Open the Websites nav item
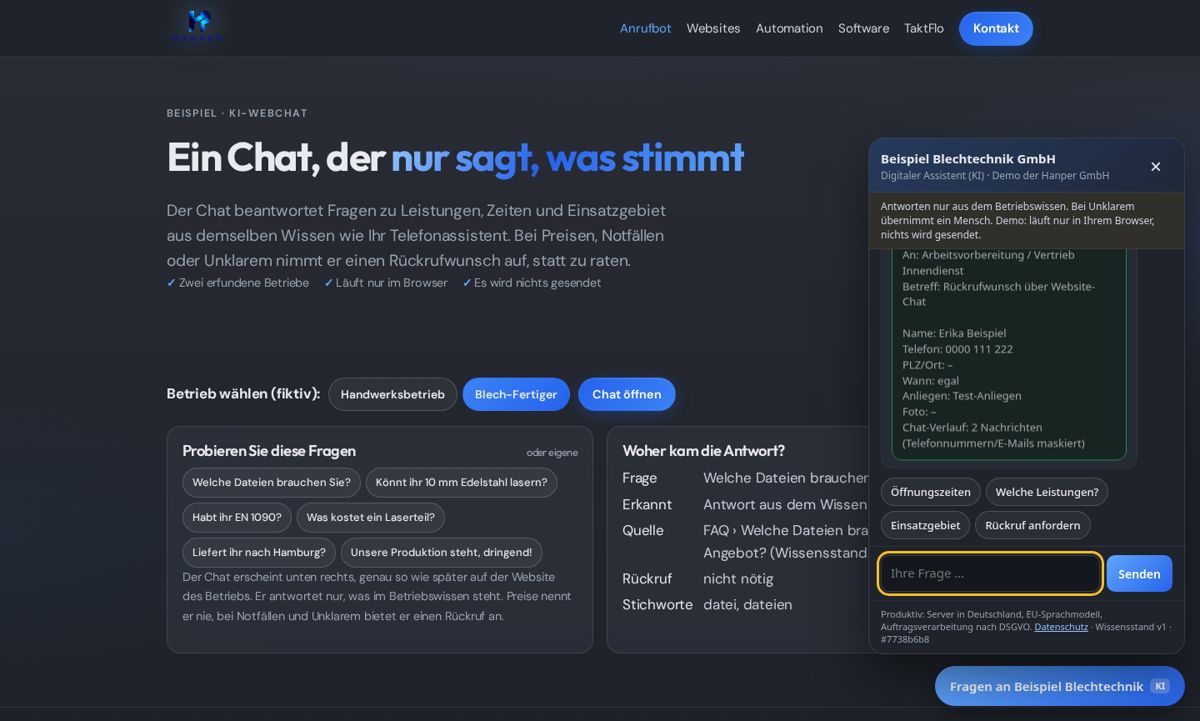Viewport: 1200px width, 721px height. (713, 28)
